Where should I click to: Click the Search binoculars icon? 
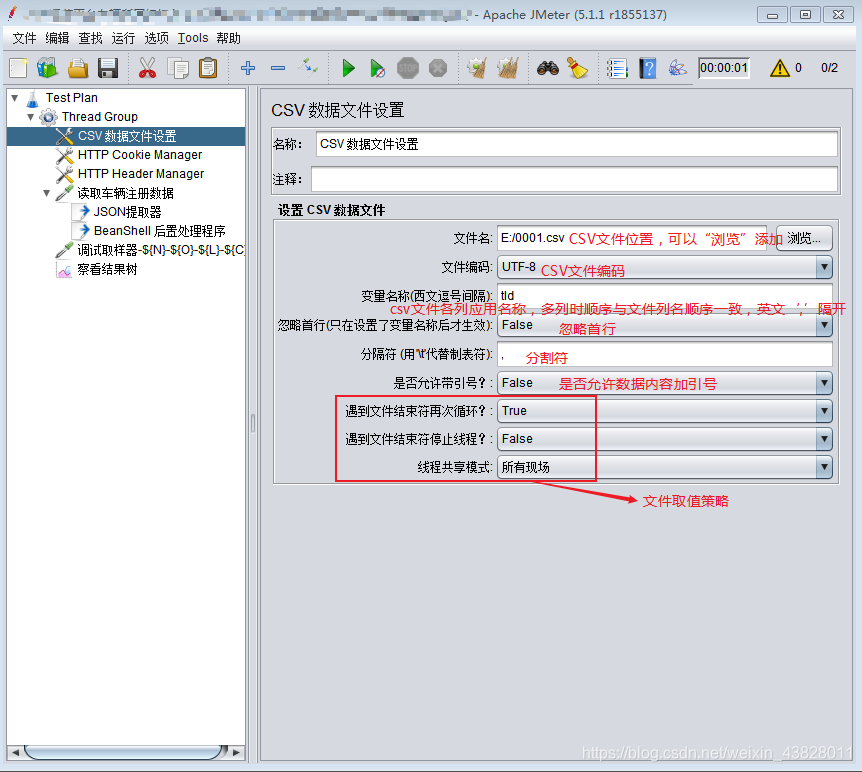[x=548, y=68]
